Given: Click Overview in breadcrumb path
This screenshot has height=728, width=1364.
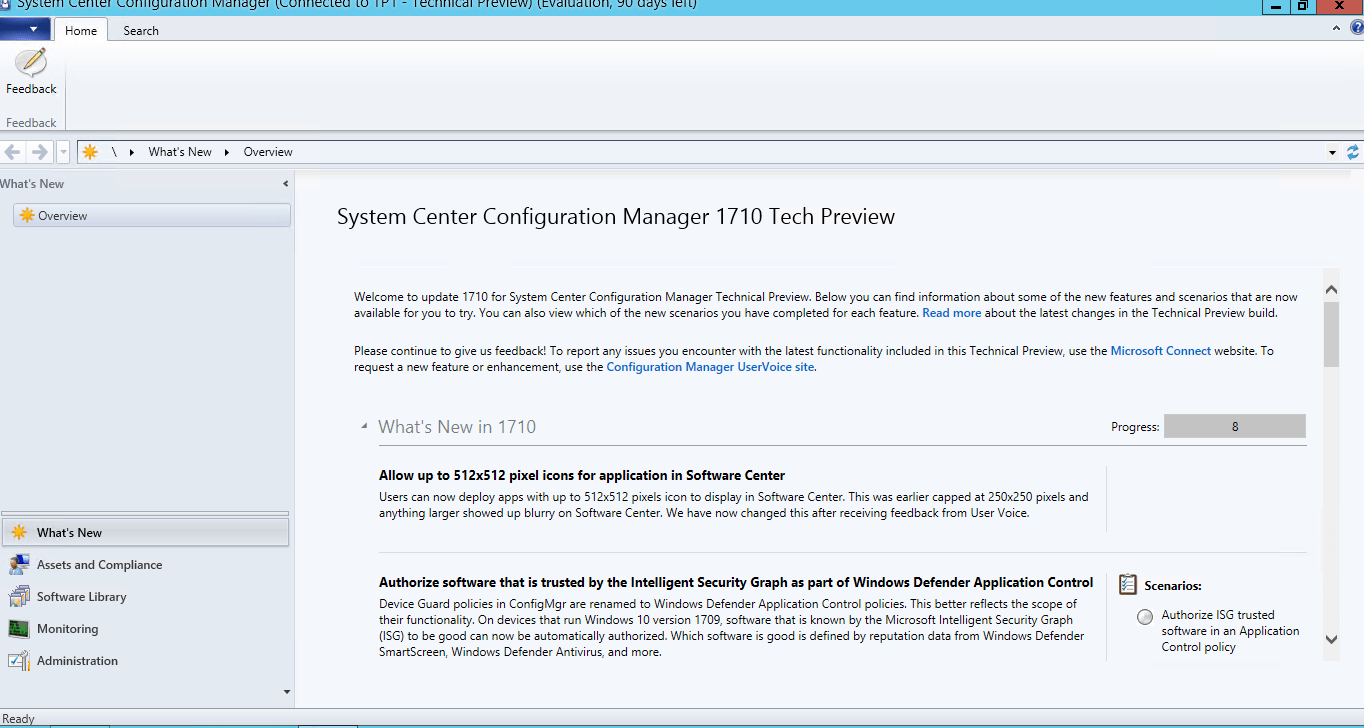Looking at the screenshot, I should click(x=268, y=152).
